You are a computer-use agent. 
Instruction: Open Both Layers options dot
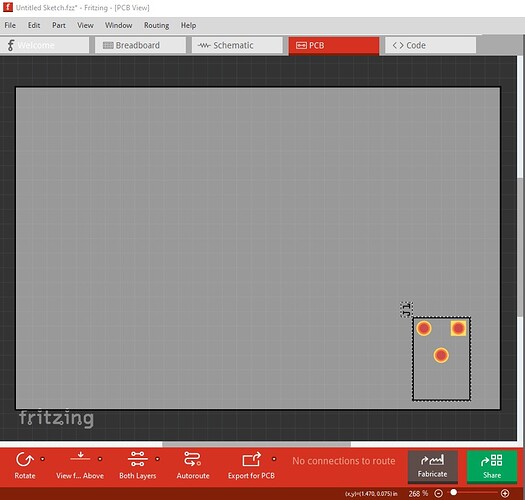[x=157, y=459]
